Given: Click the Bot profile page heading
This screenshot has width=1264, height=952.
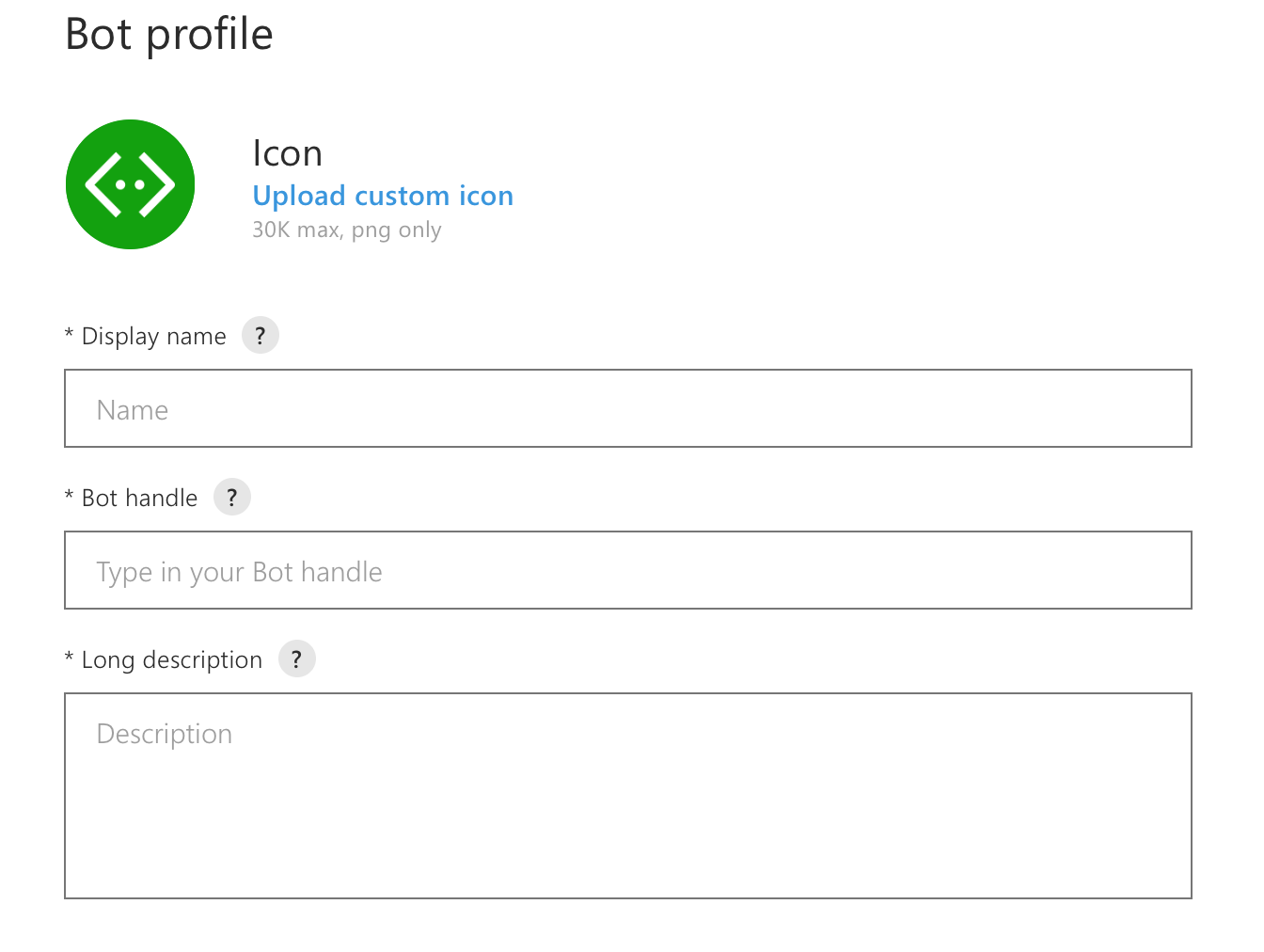Looking at the screenshot, I should pyautogui.click(x=169, y=35).
